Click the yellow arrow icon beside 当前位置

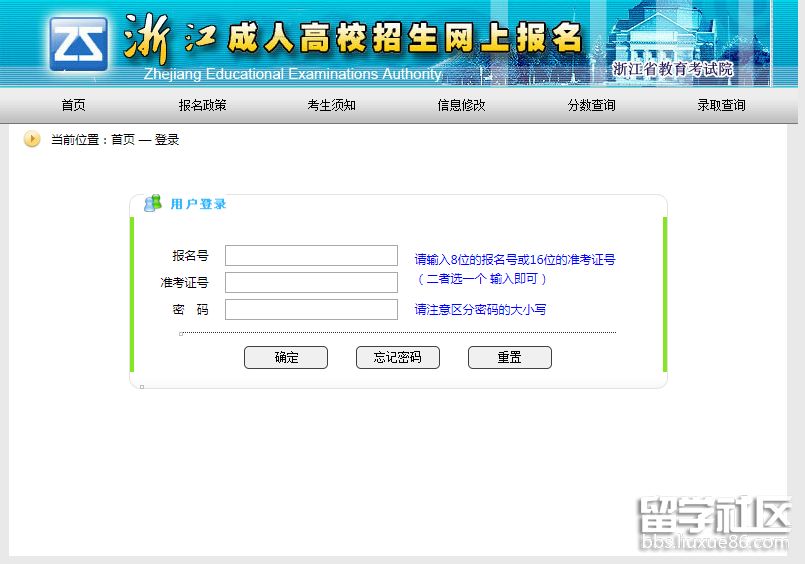(32, 140)
